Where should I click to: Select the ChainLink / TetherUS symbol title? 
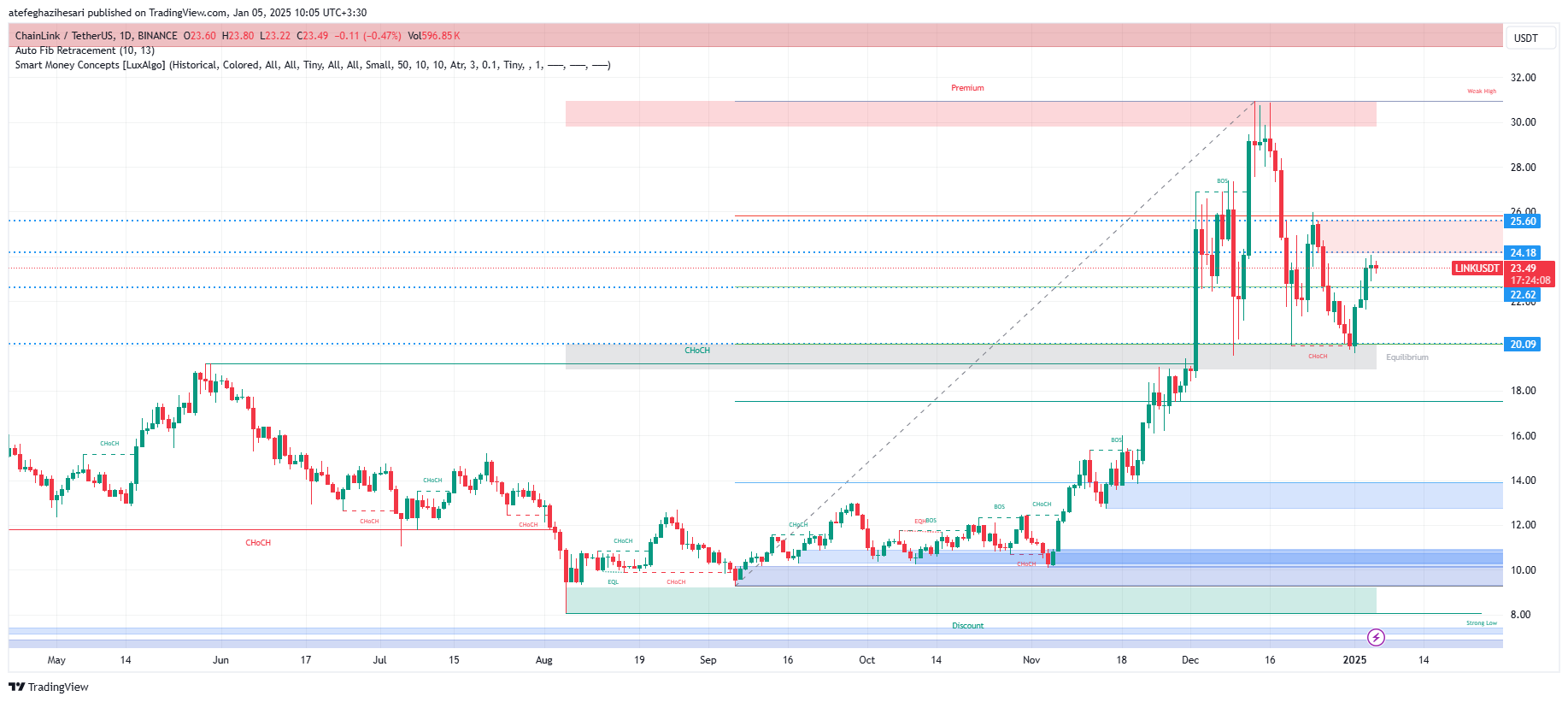(x=97, y=36)
